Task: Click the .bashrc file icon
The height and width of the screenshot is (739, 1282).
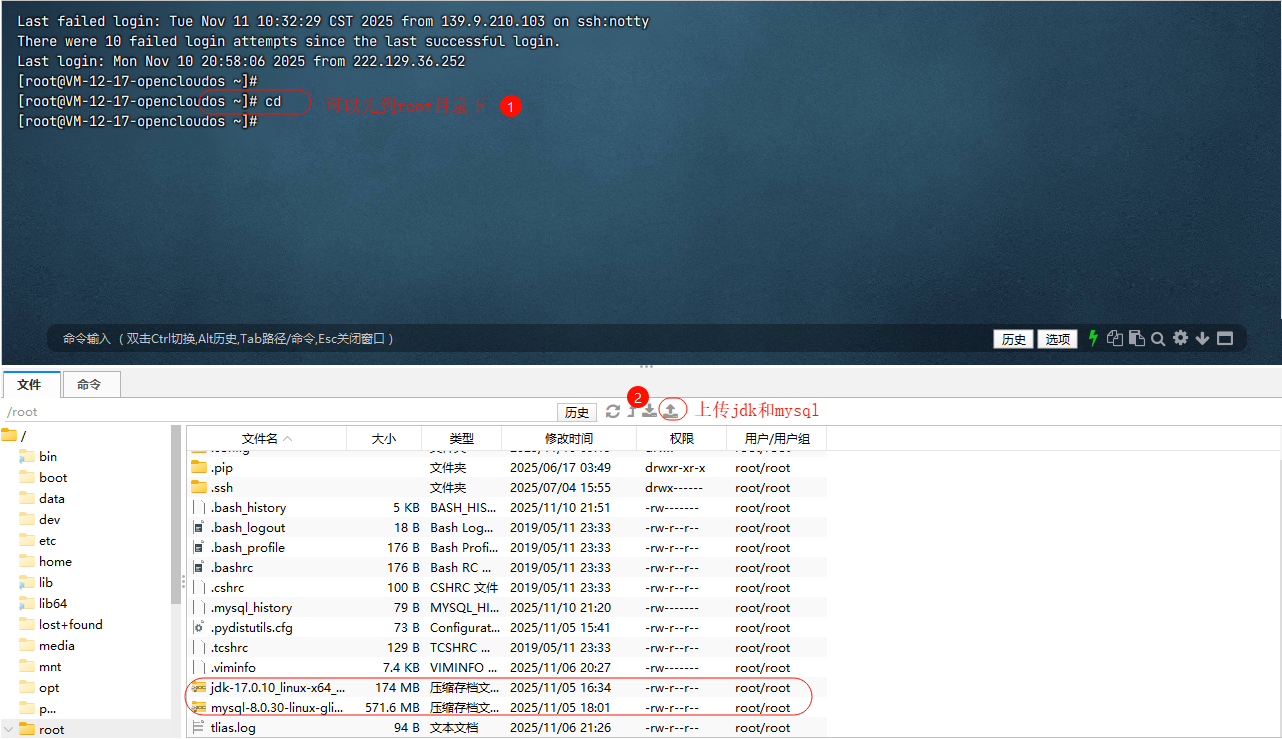Action: [199, 567]
